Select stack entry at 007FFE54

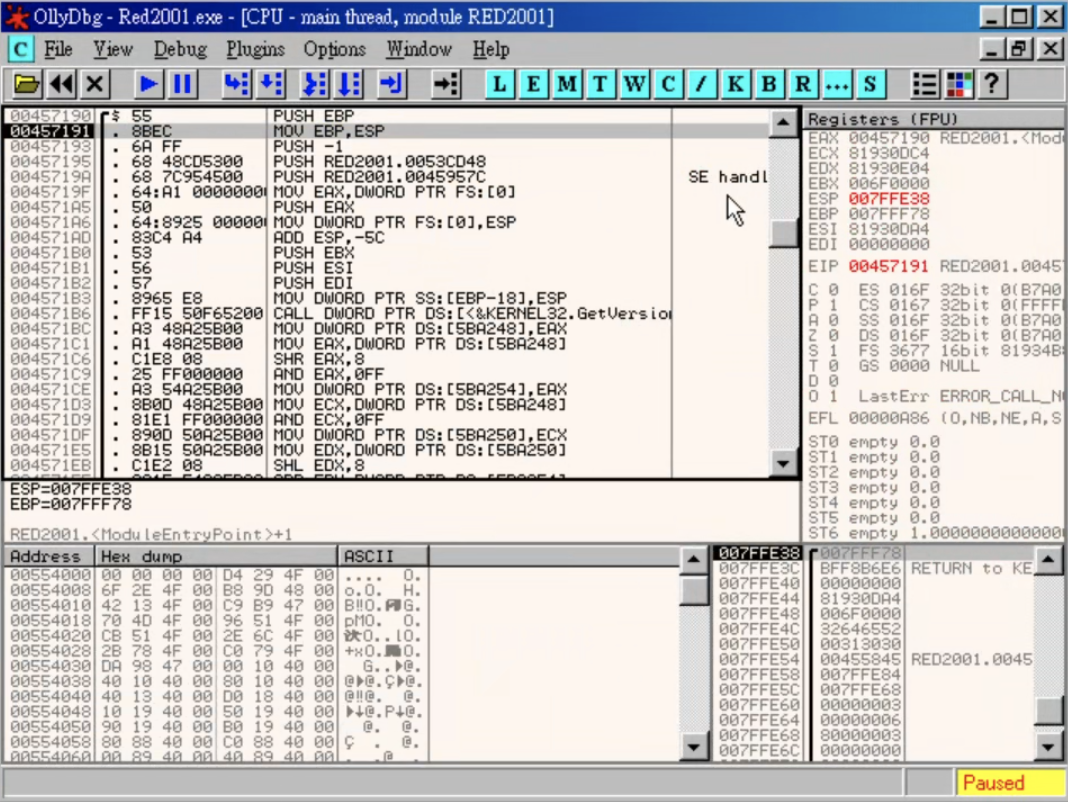point(875,660)
